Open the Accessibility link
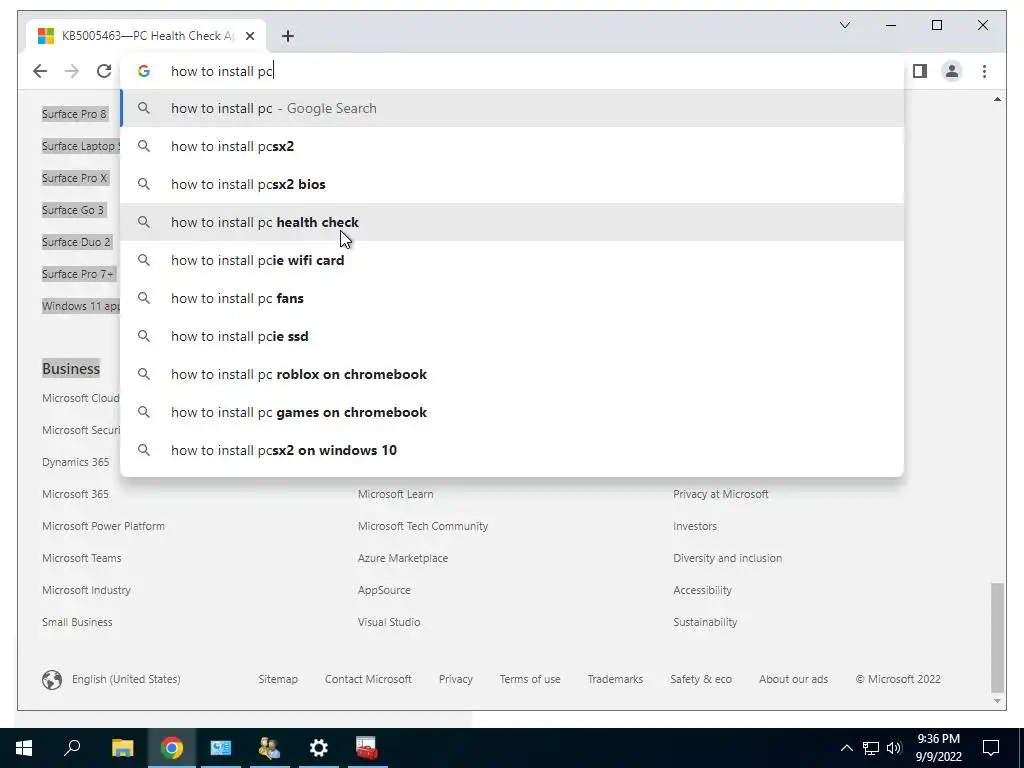 pyautogui.click(x=702, y=590)
